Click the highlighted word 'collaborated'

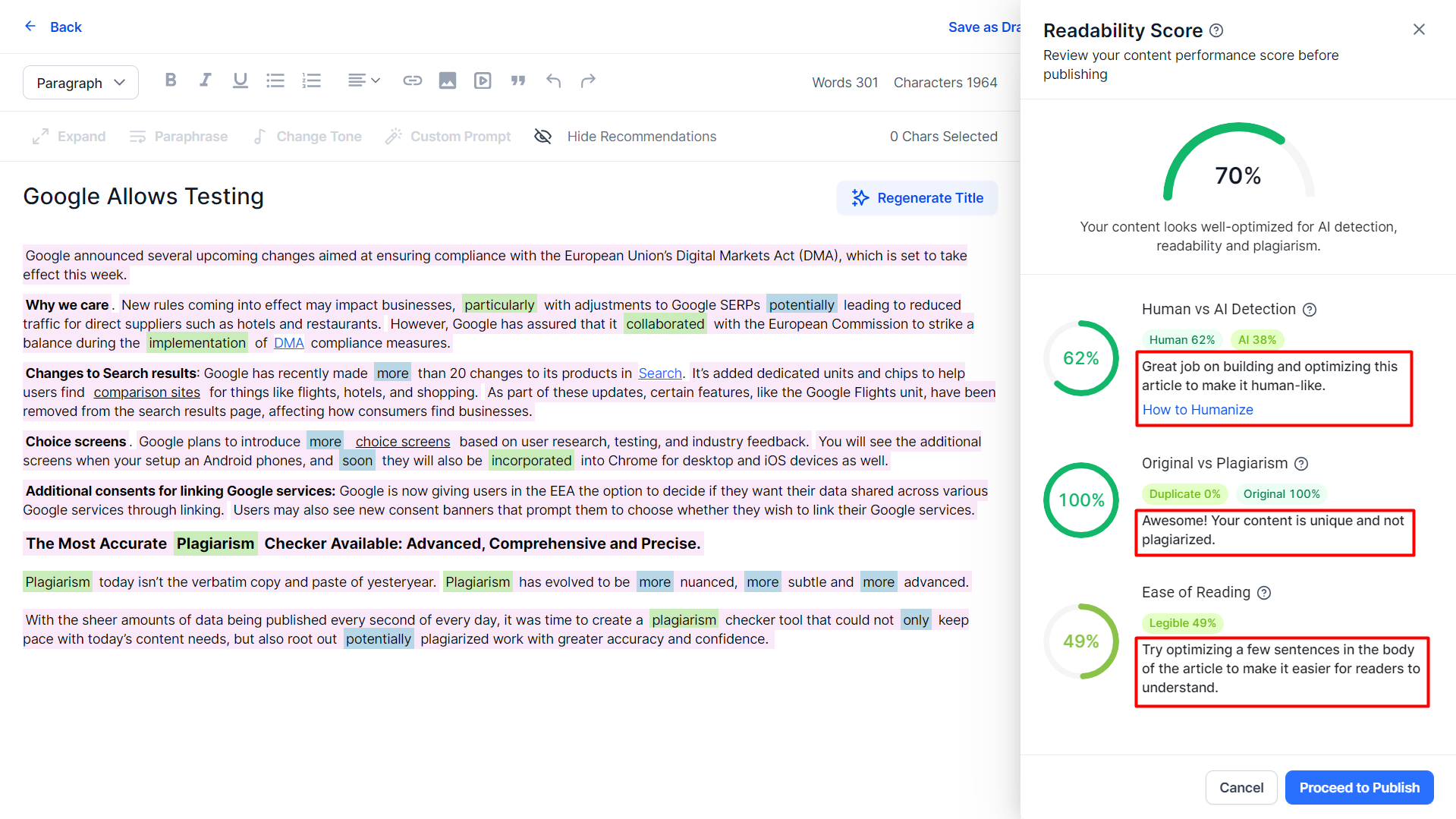[665, 324]
